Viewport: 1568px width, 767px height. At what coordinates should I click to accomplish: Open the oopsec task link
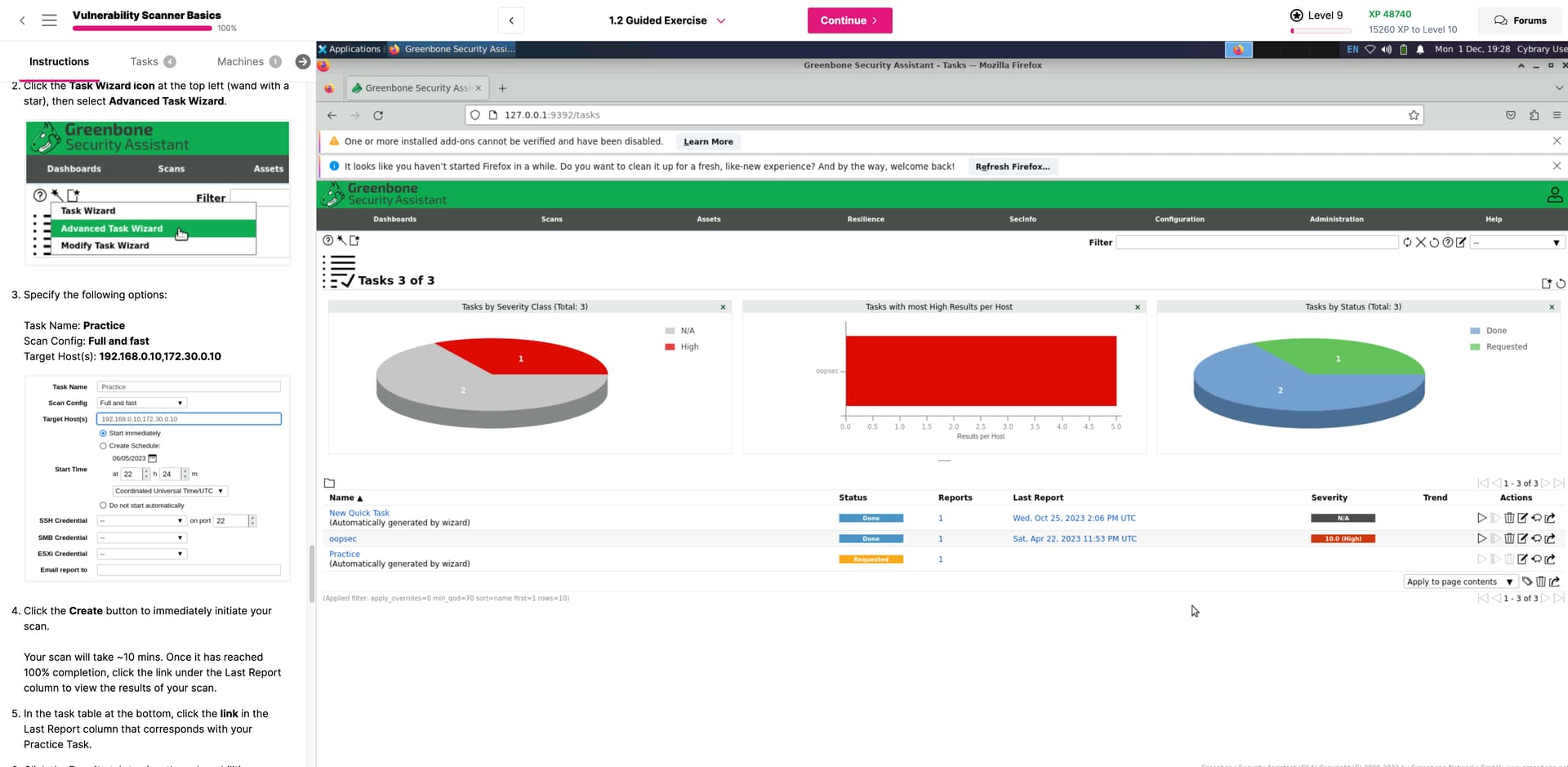(x=343, y=539)
